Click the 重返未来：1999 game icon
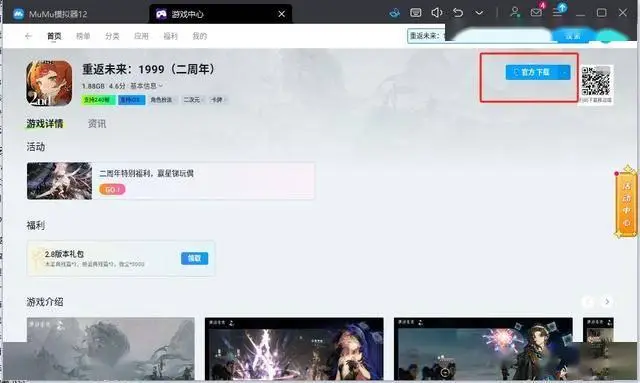640x383 pixels. tap(49, 83)
